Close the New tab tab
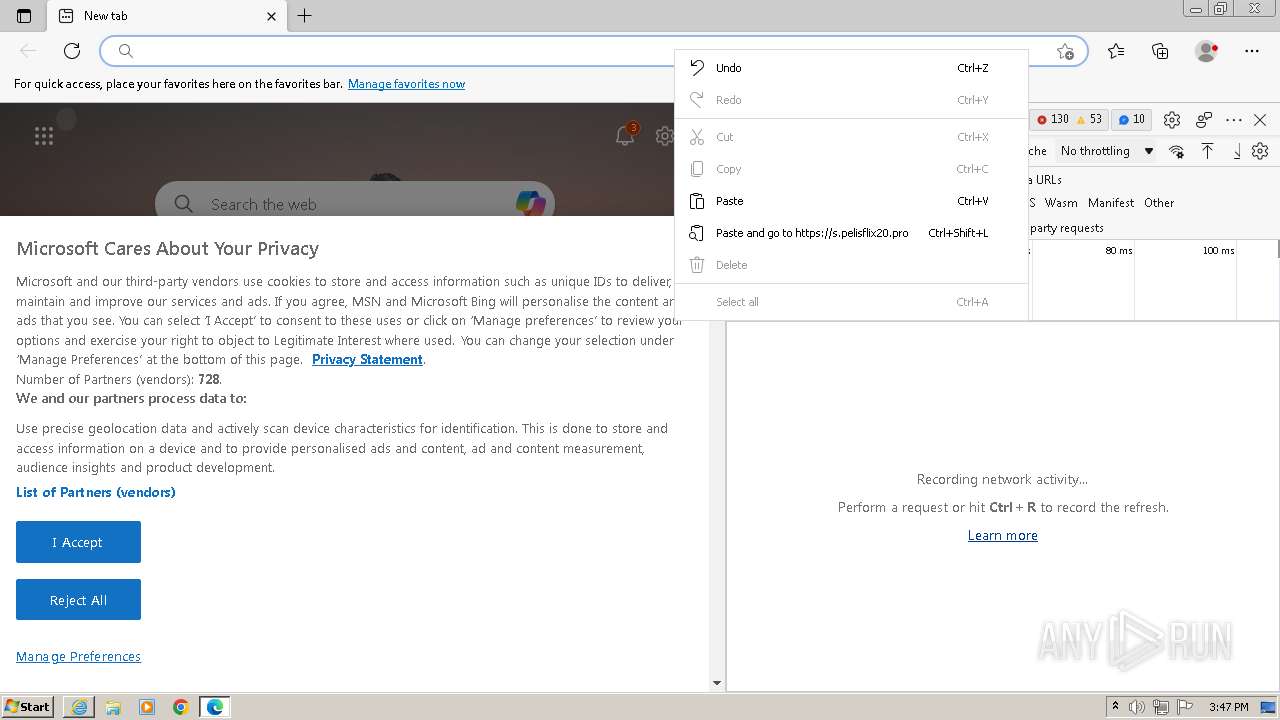The width and height of the screenshot is (1280, 720). click(272, 16)
